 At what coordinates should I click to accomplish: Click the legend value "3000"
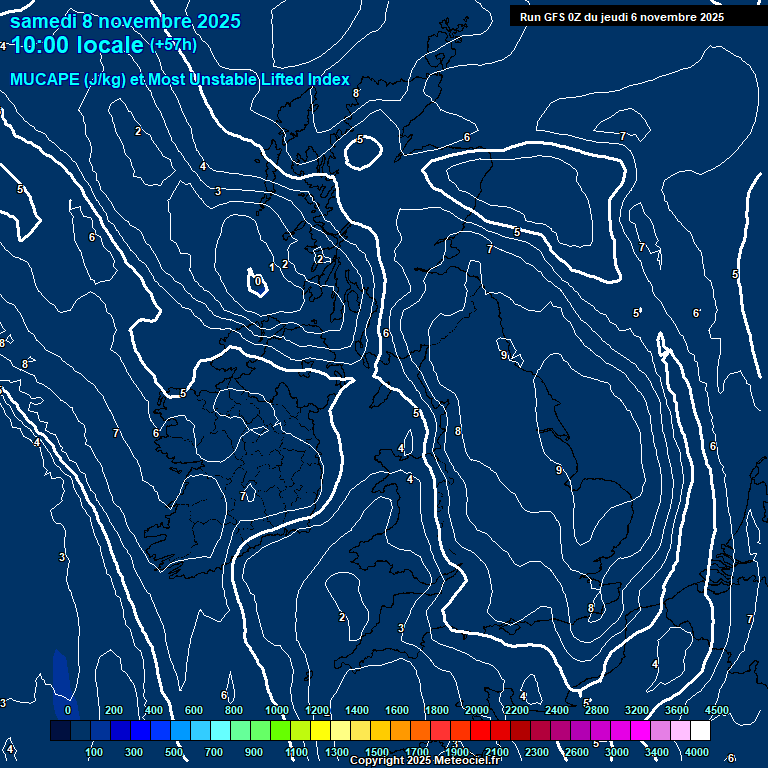[x=617, y=752]
